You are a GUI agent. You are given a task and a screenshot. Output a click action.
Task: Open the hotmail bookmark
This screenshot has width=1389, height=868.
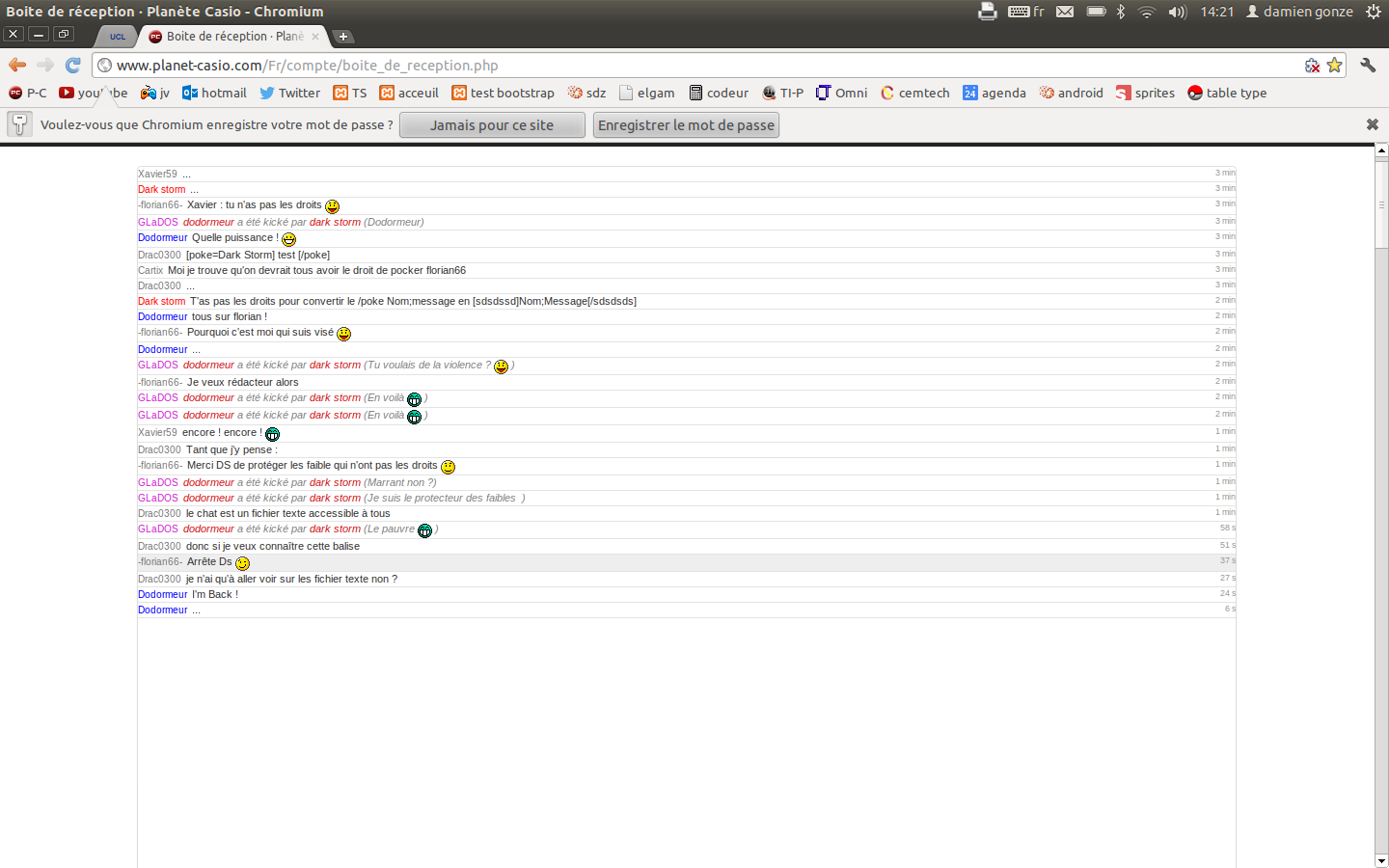pos(214,93)
